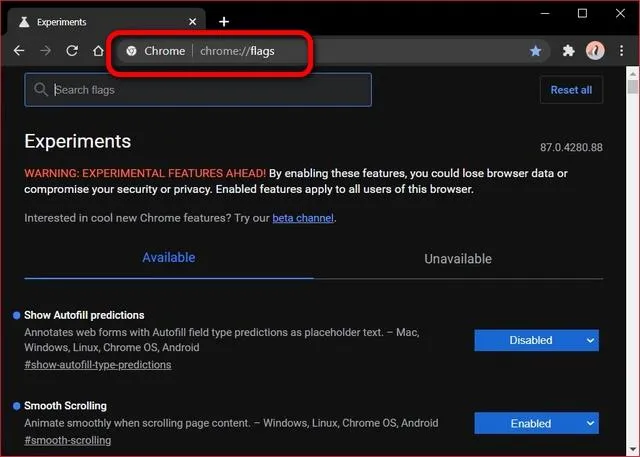Maximize the Chrome window
This screenshot has height=457, width=640.
point(582,13)
